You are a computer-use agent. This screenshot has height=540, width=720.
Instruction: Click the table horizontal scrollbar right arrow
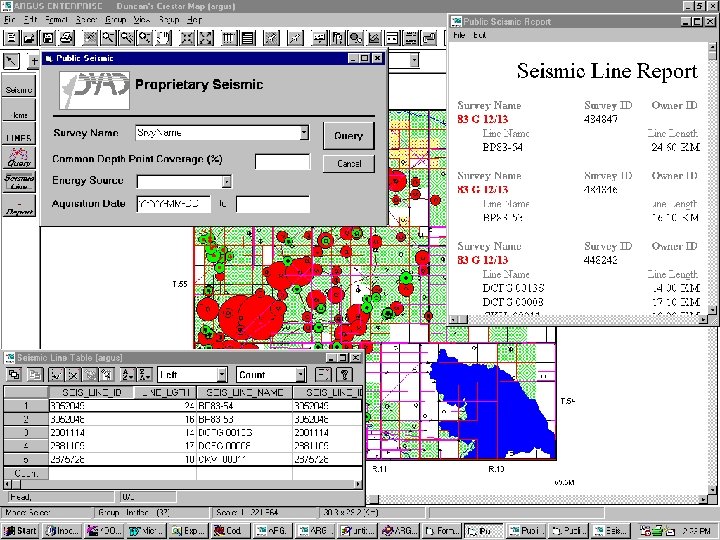(358, 484)
